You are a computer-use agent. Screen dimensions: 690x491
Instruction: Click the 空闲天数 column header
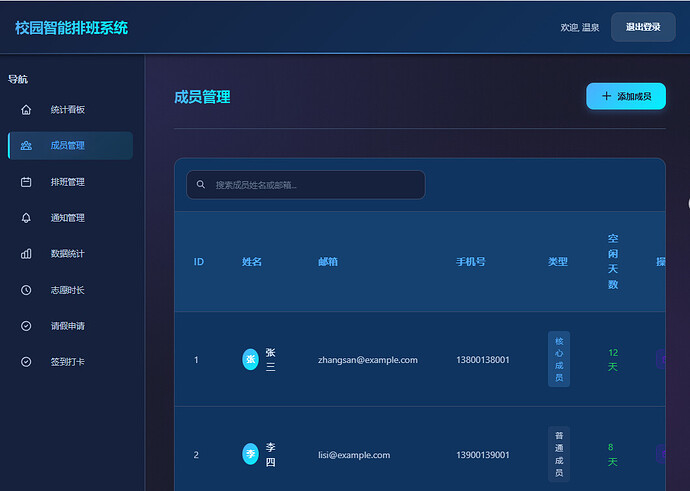(613, 262)
